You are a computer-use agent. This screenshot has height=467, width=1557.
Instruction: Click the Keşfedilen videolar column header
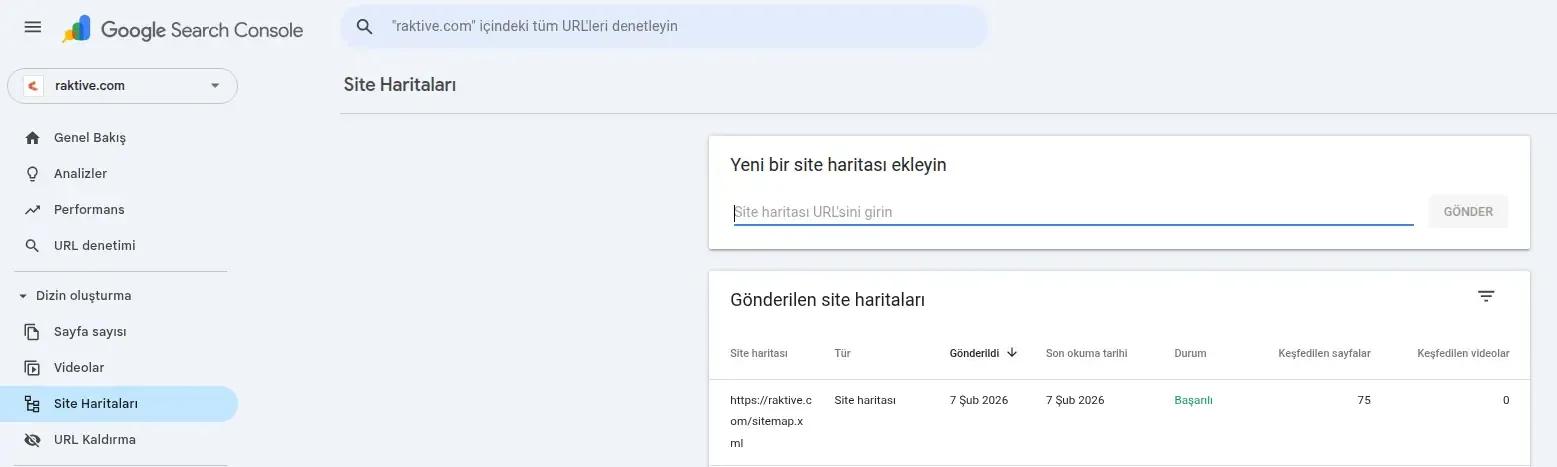pyautogui.click(x=1463, y=353)
